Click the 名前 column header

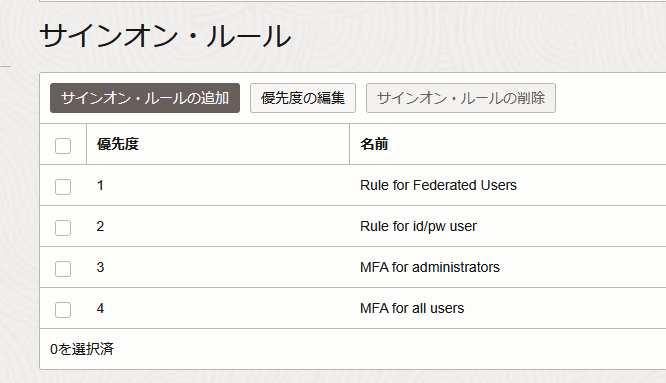click(374, 144)
